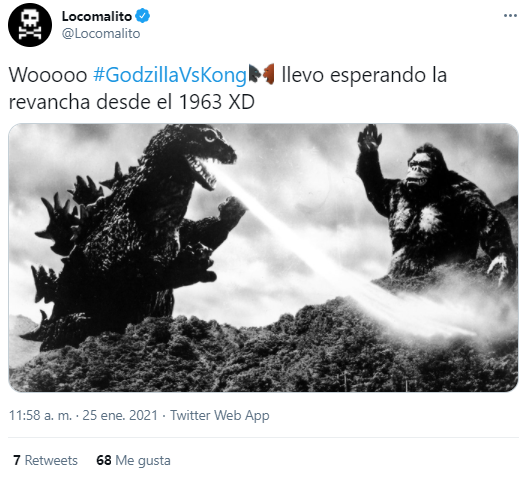The image size is (527, 482).
Task: Click the word Wooooo in the tweet
Action: (x=48, y=75)
